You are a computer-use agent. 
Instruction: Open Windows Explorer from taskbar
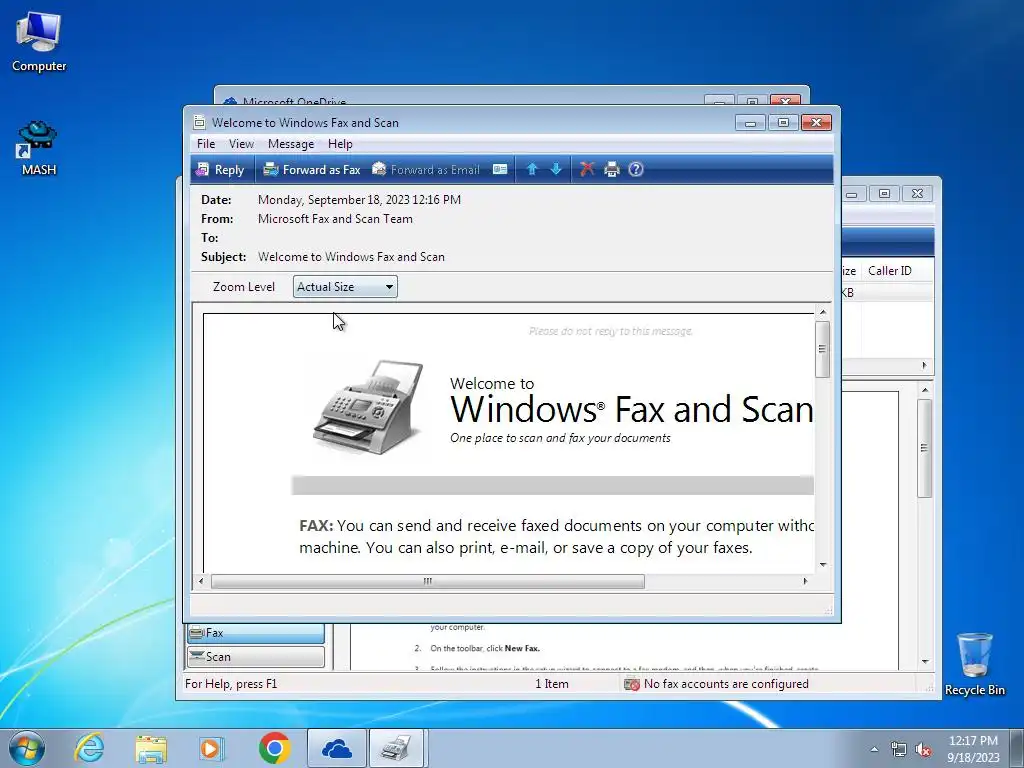tap(151, 748)
